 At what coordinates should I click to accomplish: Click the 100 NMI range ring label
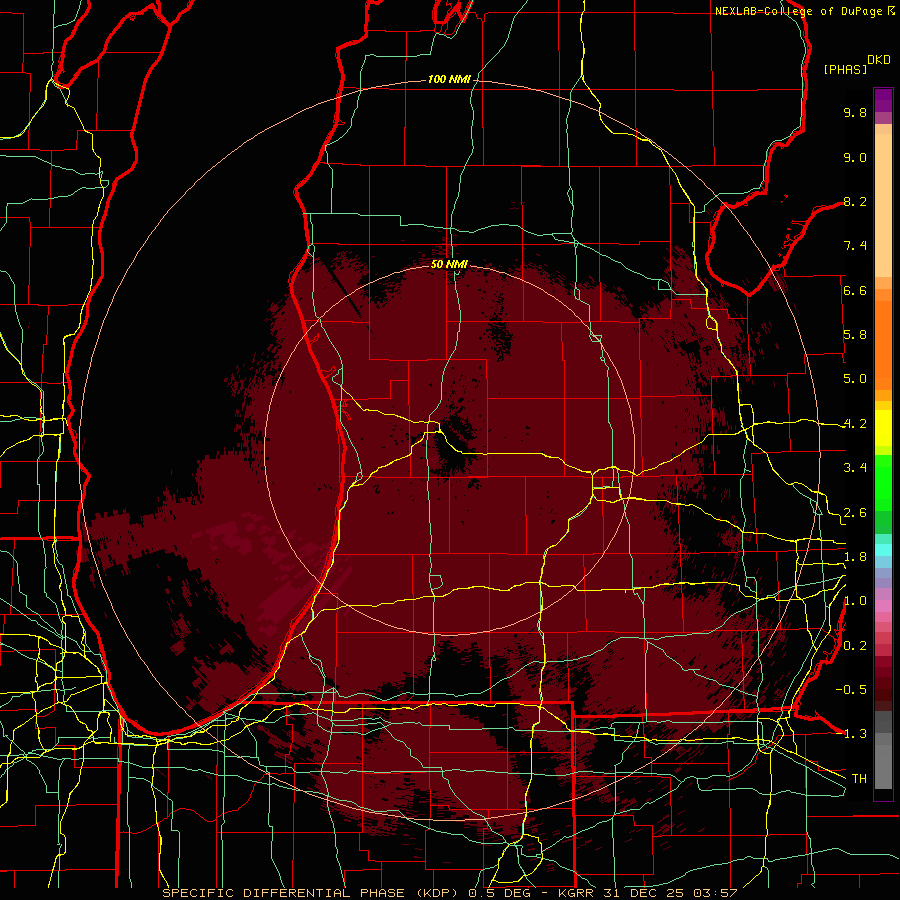point(448,79)
